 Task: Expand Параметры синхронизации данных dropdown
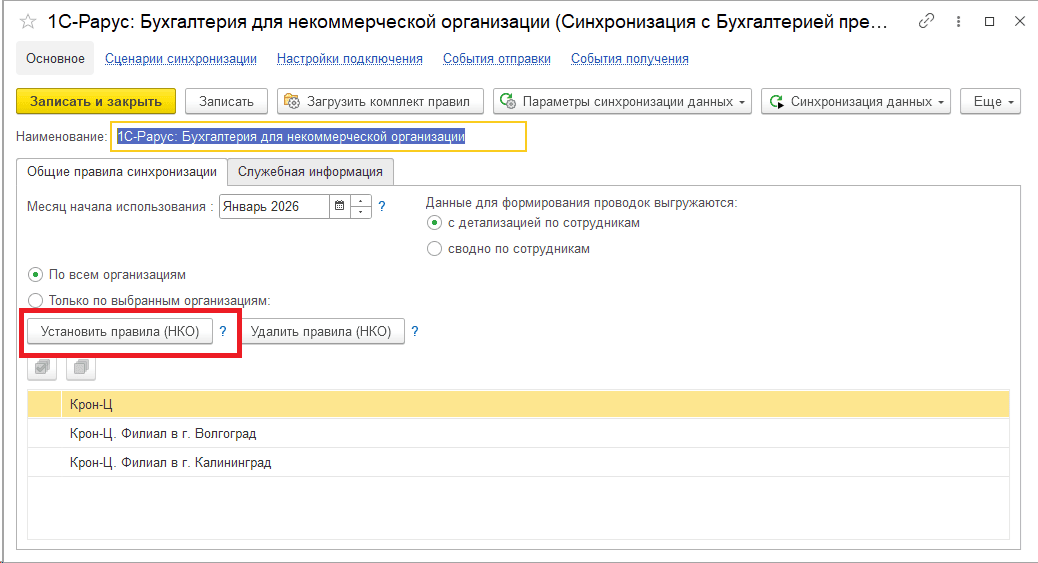click(x=622, y=101)
